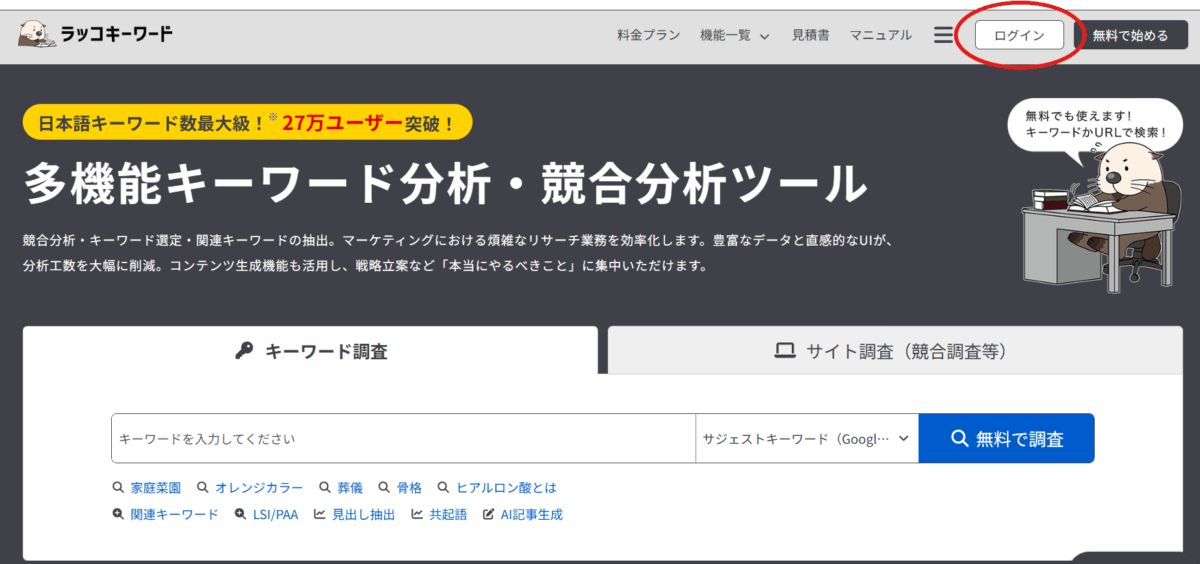Expand the 機能一覧 dropdown menu

tap(735, 35)
